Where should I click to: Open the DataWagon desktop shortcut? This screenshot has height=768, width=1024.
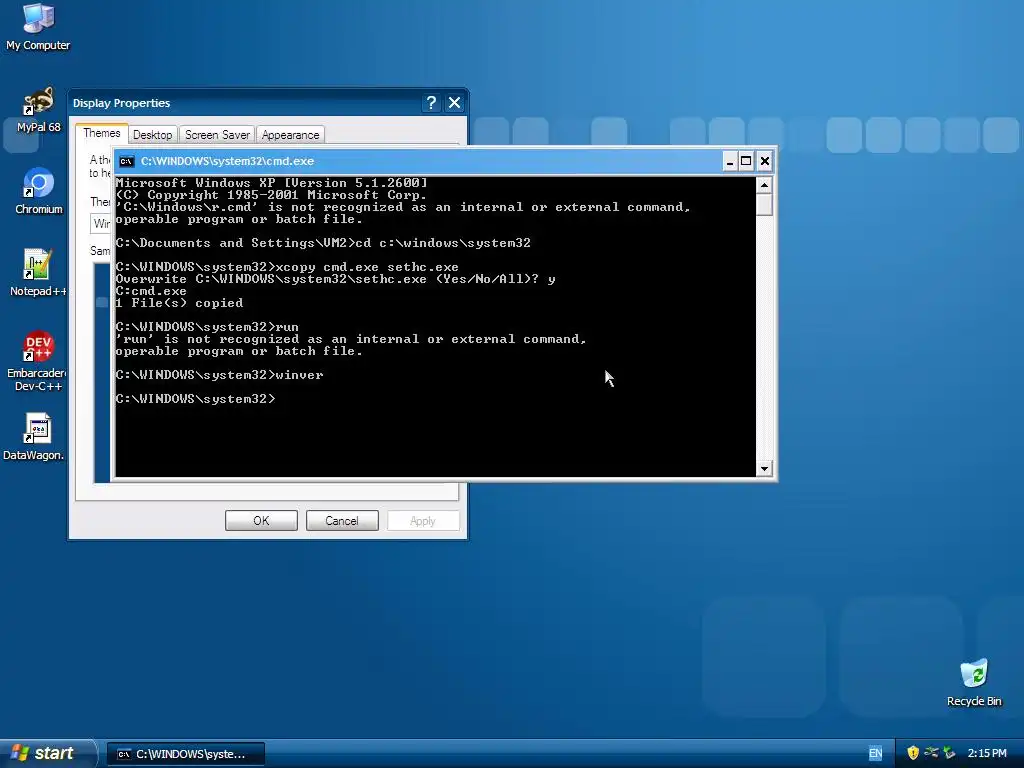[34, 437]
